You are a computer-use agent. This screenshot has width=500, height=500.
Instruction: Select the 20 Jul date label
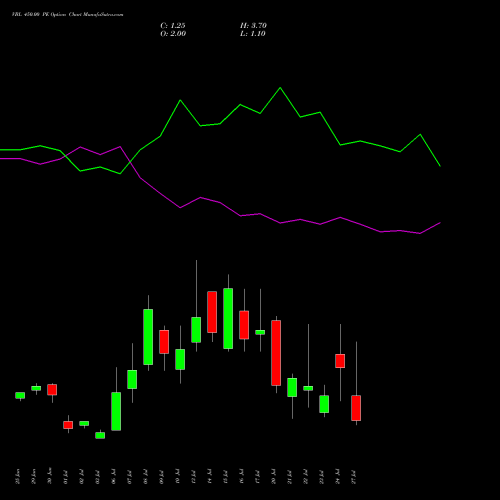274,477
